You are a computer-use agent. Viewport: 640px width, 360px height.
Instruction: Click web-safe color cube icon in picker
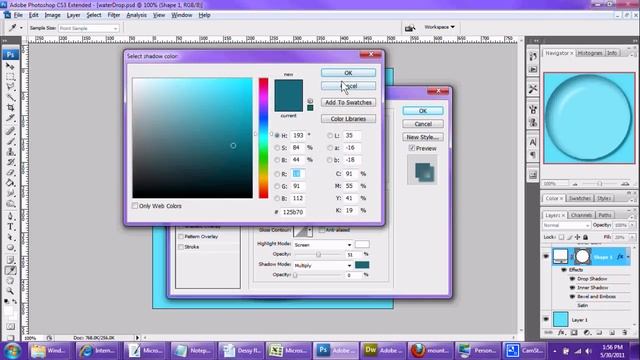click(x=310, y=101)
